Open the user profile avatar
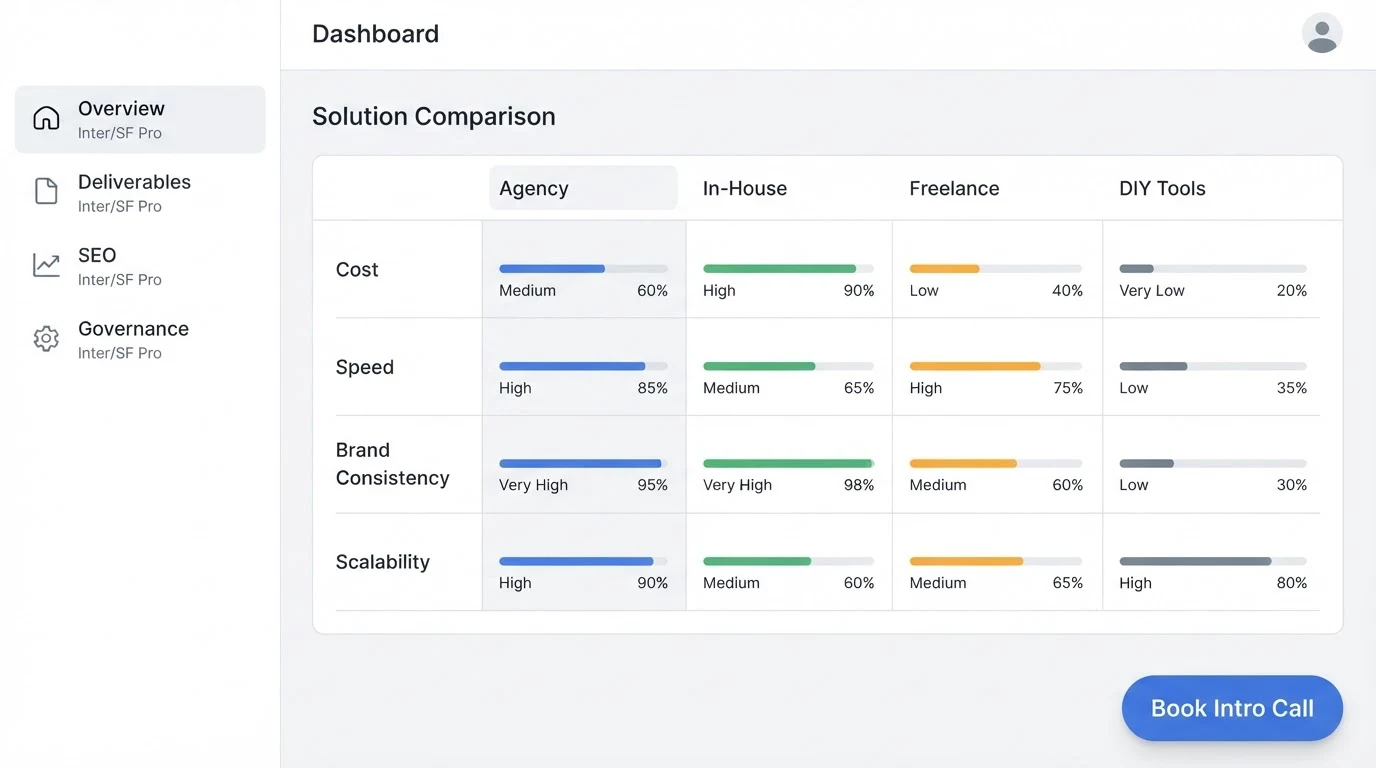The image size is (1376, 768). [1322, 33]
